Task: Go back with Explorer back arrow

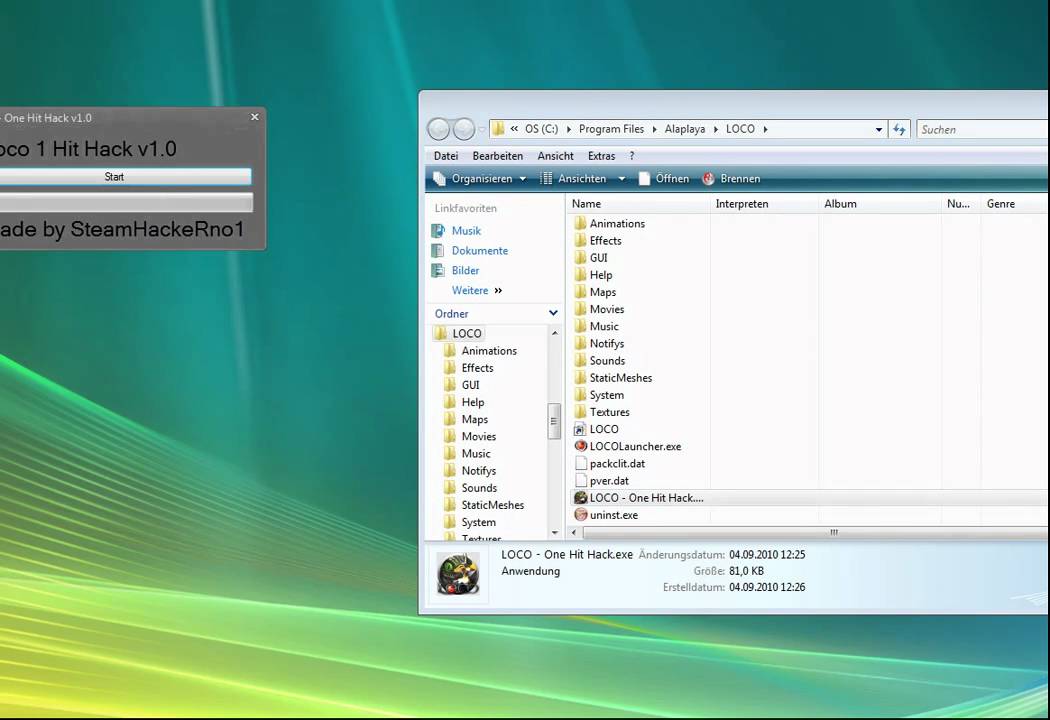Action: pyautogui.click(x=439, y=129)
